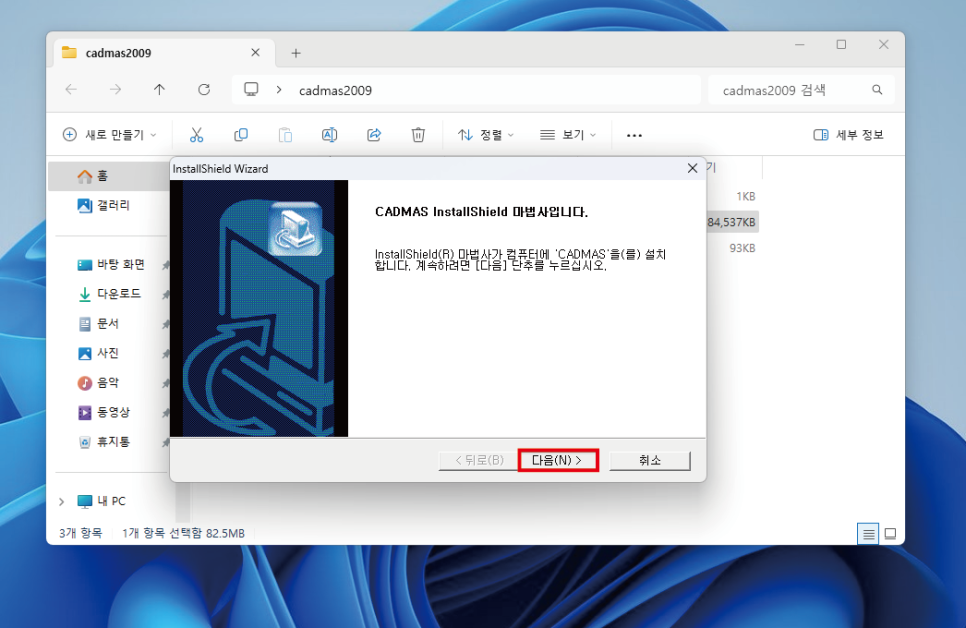This screenshot has height=628, width=966.
Task: Click the 1KB file size cell
Action: tap(745, 197)
